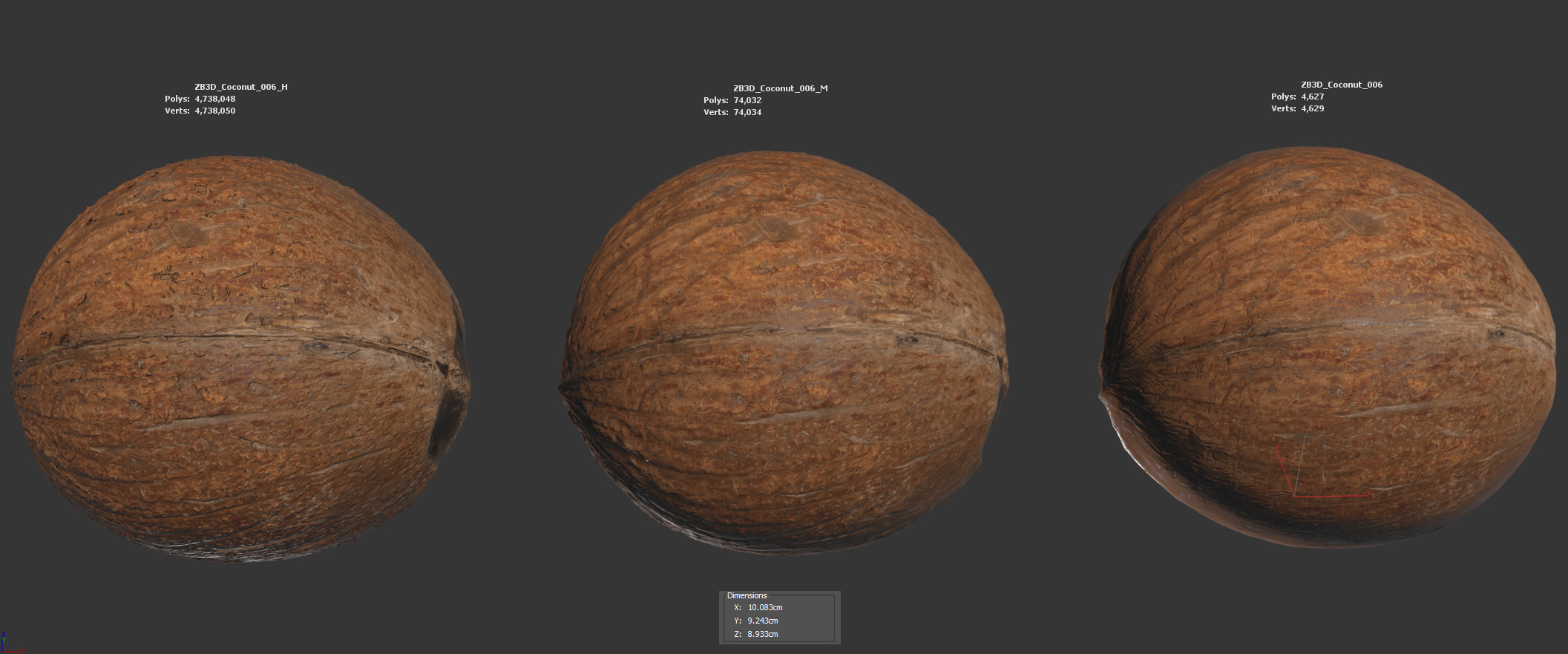The width and height of the screenshot is (1568, 654).
Task: Click the Z dimension field showing 8.933cm
Action: (763, 634)
